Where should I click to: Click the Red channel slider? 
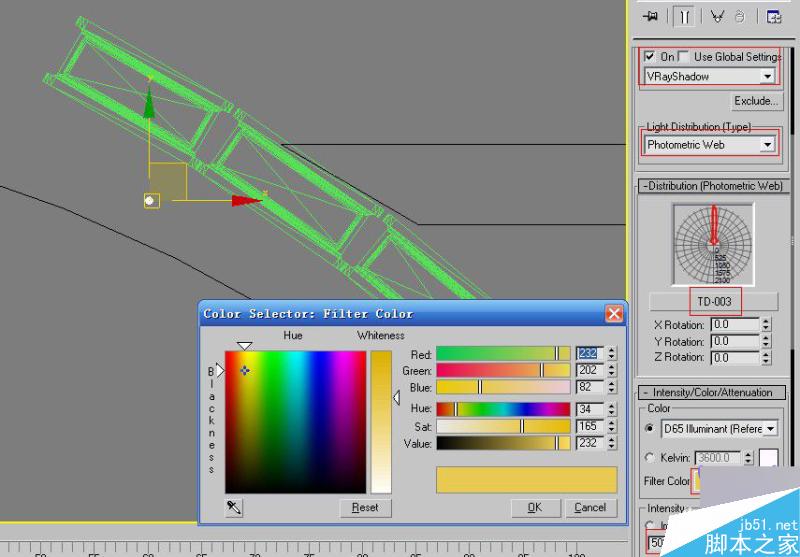[503, 353]
